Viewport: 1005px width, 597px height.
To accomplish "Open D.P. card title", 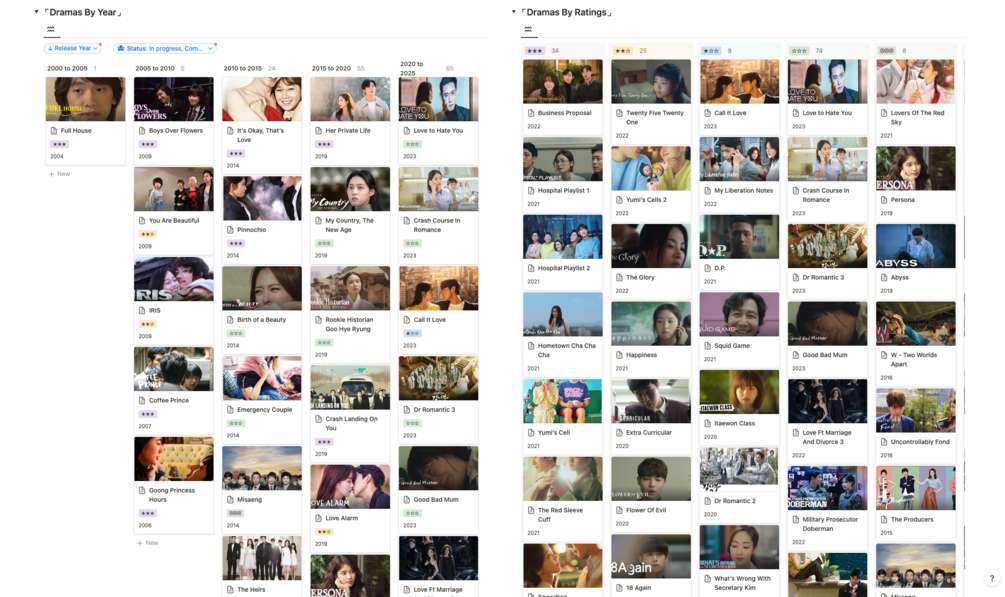I will pos(720,268).
